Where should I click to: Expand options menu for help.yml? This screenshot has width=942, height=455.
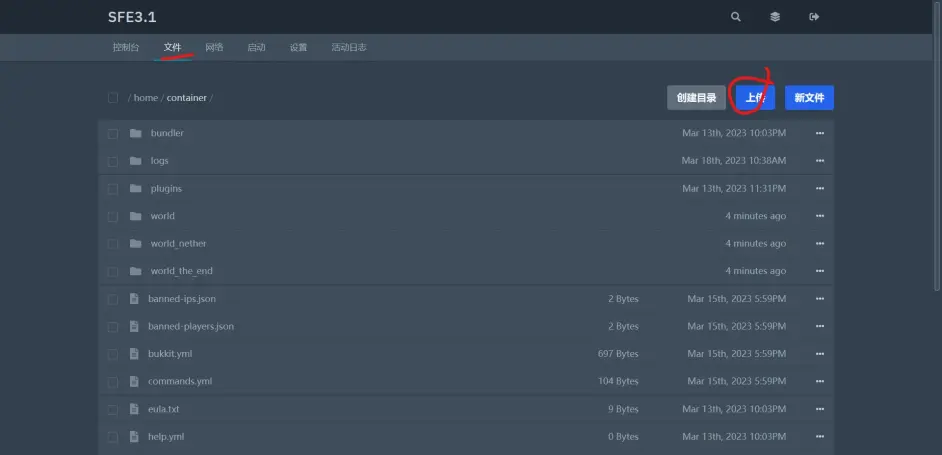coord(820,437)
